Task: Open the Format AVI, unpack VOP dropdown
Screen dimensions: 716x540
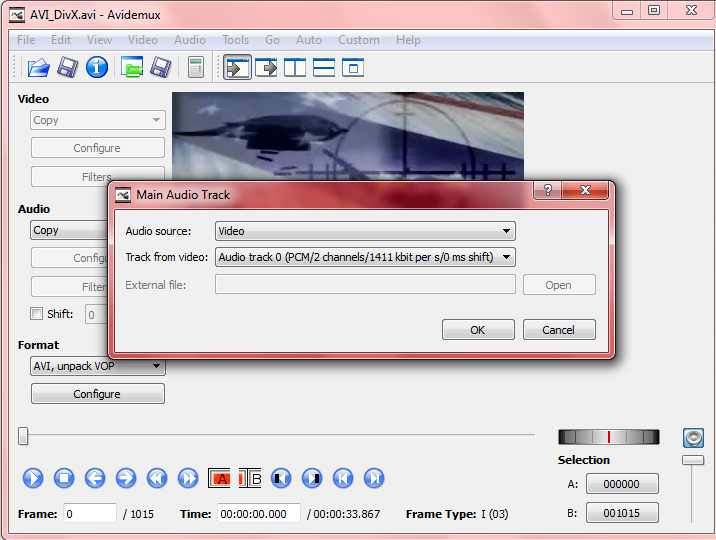Action: (98, 366)
